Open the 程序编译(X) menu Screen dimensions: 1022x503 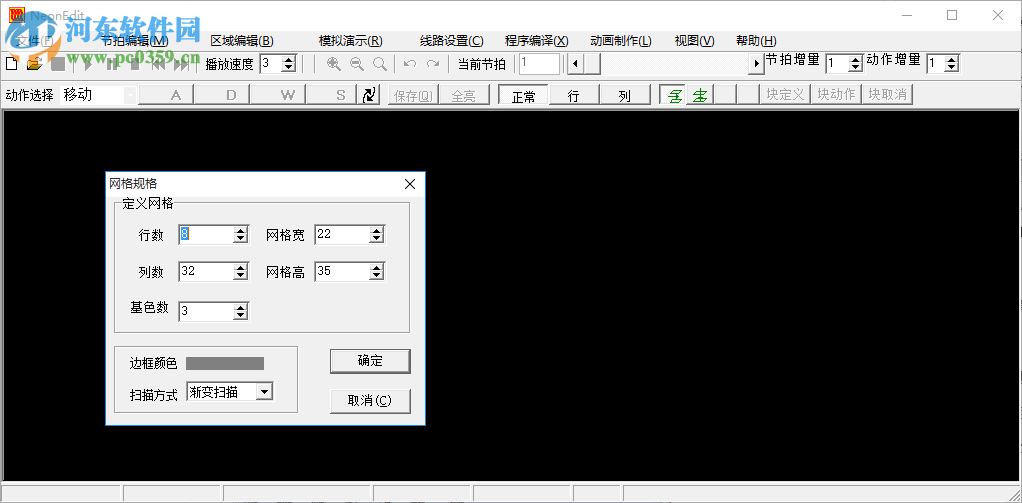(x=536, y=41)
